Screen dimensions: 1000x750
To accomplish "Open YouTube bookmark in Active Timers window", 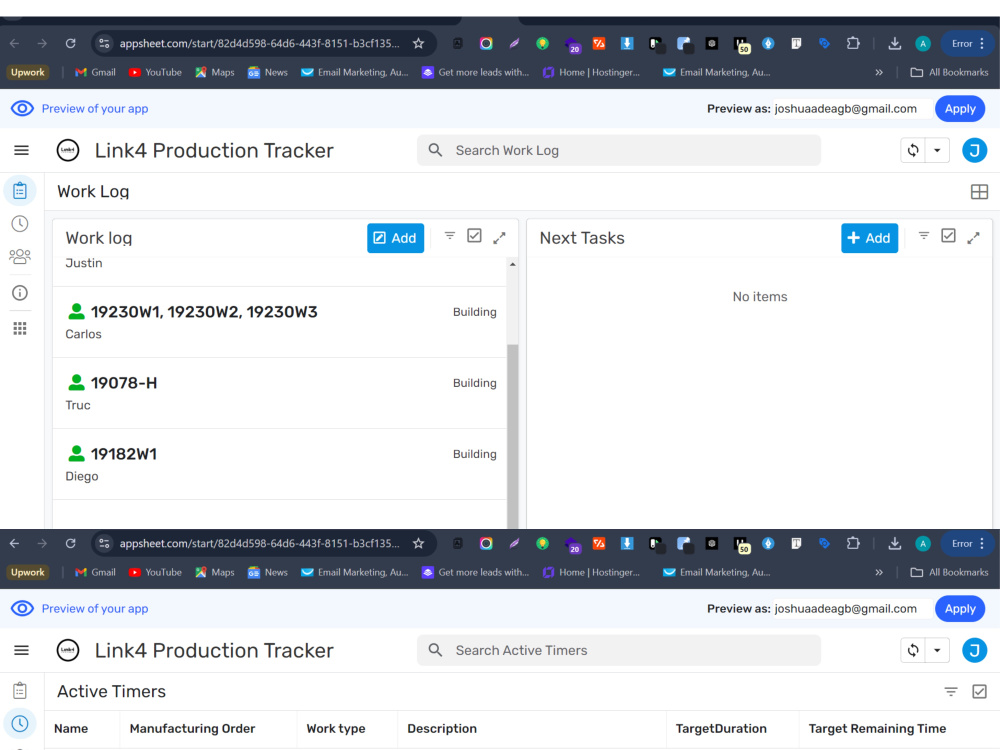I will click(x=155, y=572).
